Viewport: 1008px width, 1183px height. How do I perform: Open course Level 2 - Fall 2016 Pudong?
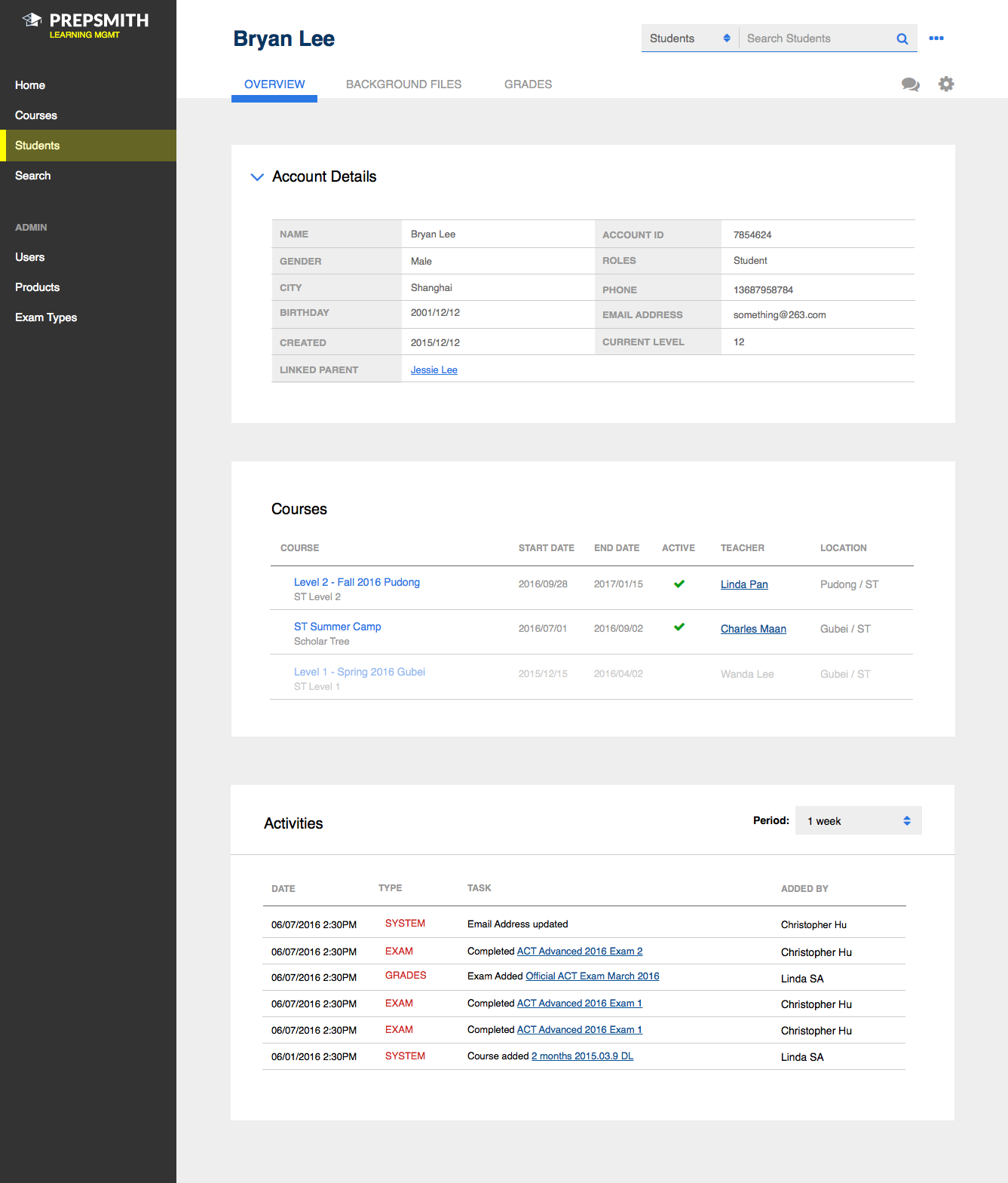357,582
